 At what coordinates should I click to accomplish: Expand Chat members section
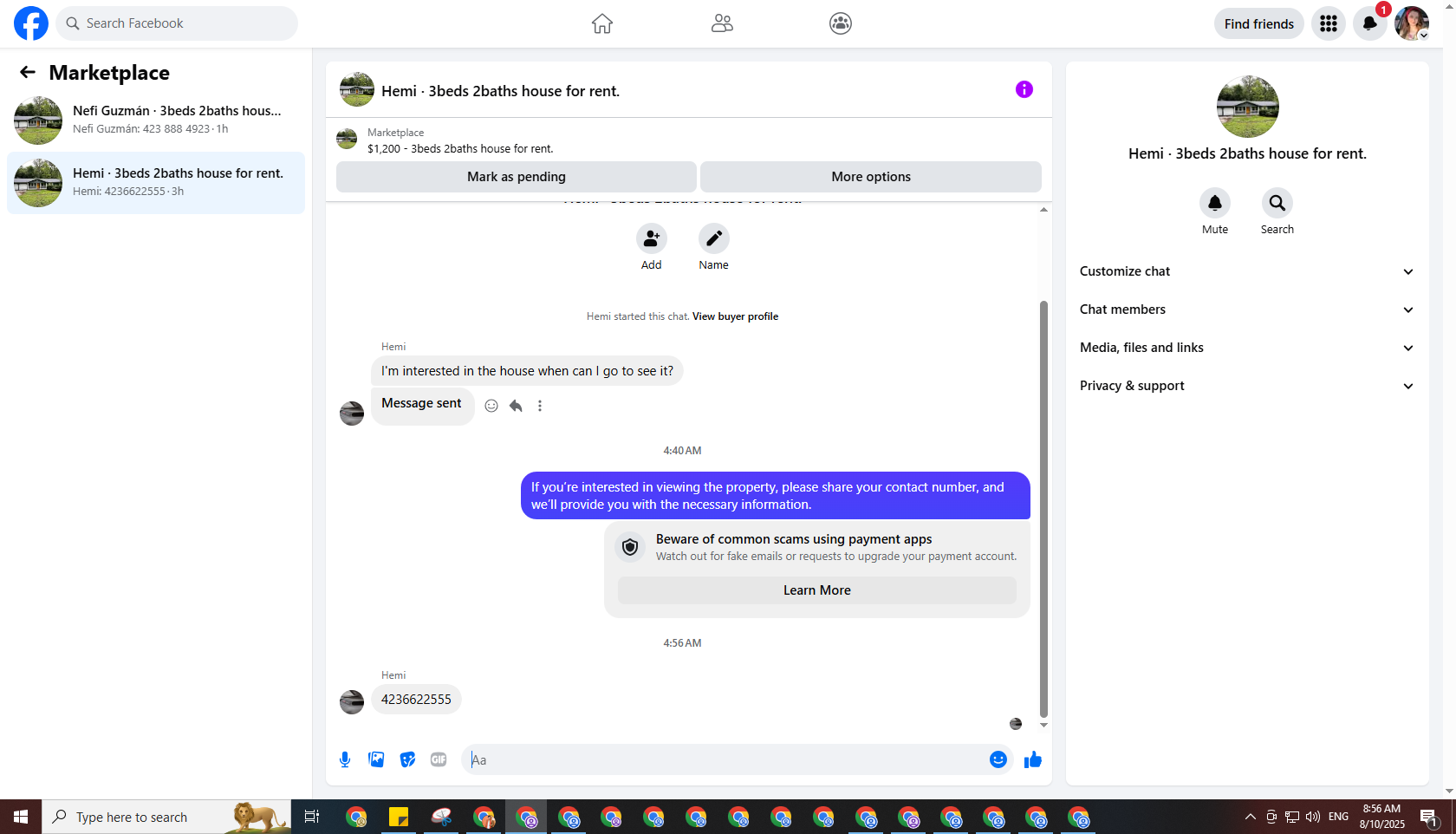[1247, 309]
